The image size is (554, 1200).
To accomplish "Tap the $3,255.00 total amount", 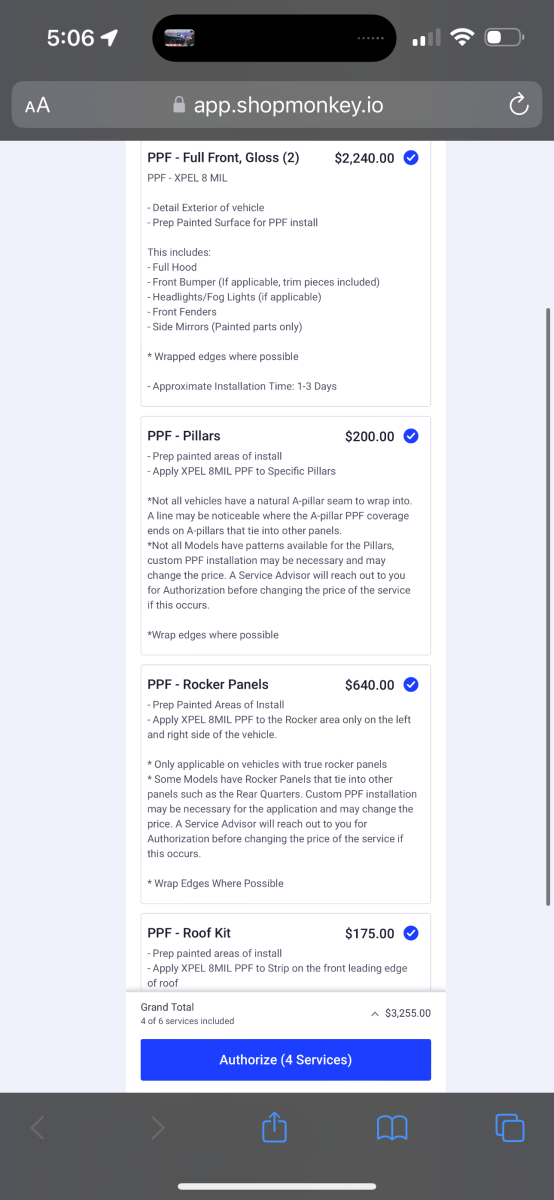I will tap(408, 1013).
